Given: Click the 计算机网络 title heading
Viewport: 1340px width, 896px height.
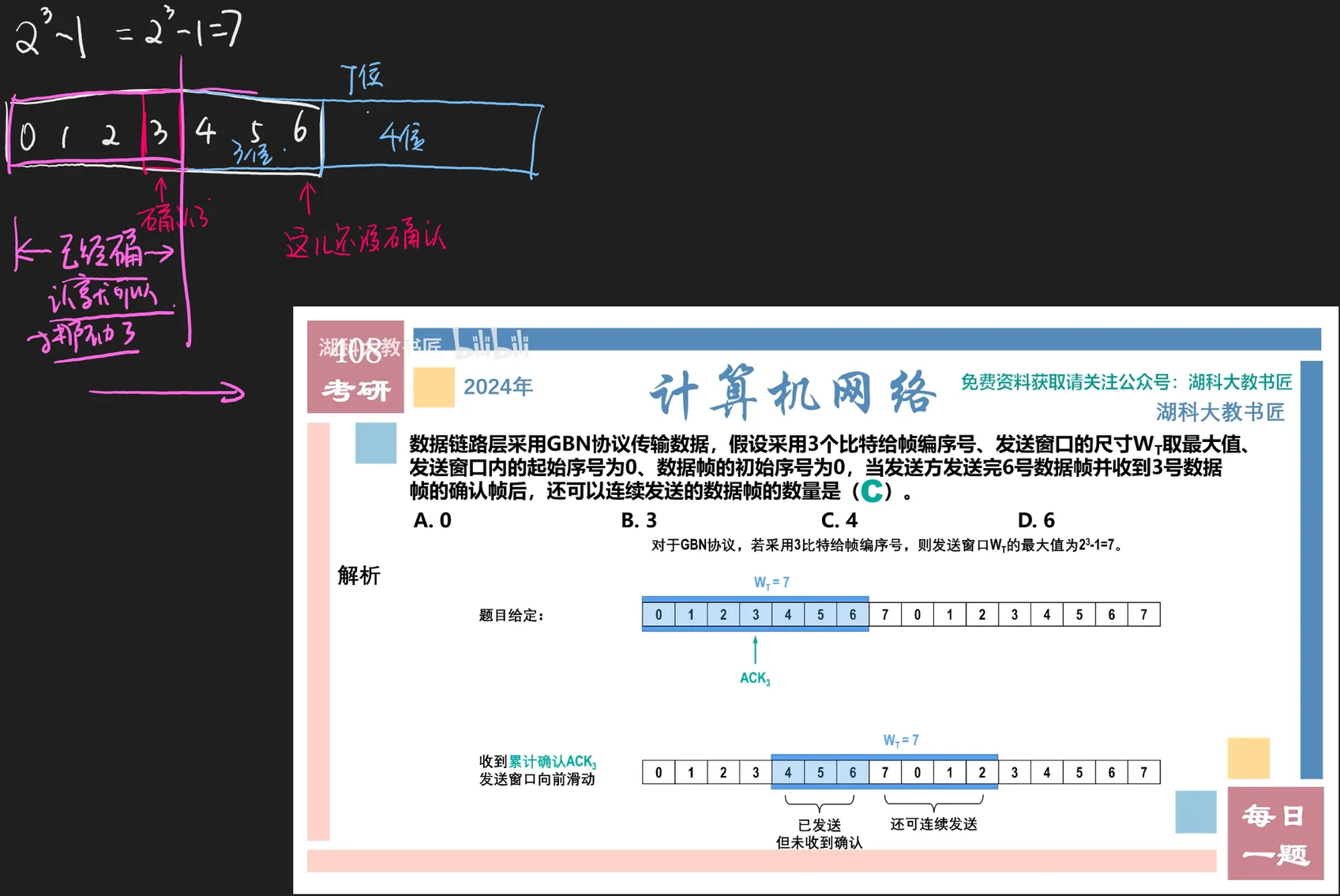Looking at the screenshot, I should tap(792, 392).
